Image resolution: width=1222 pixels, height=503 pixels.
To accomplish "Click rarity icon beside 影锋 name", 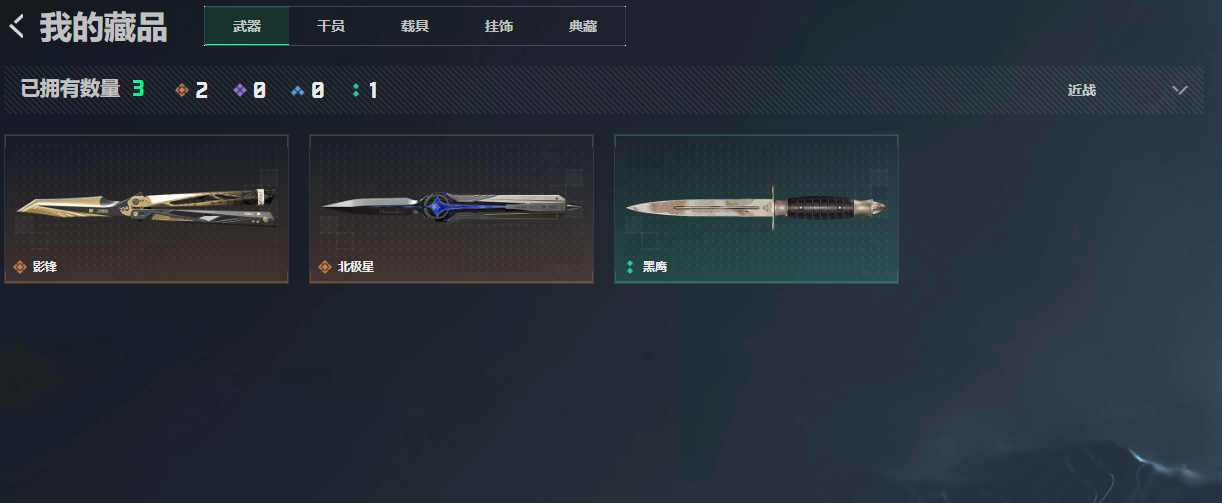I will tap(19, 267).
